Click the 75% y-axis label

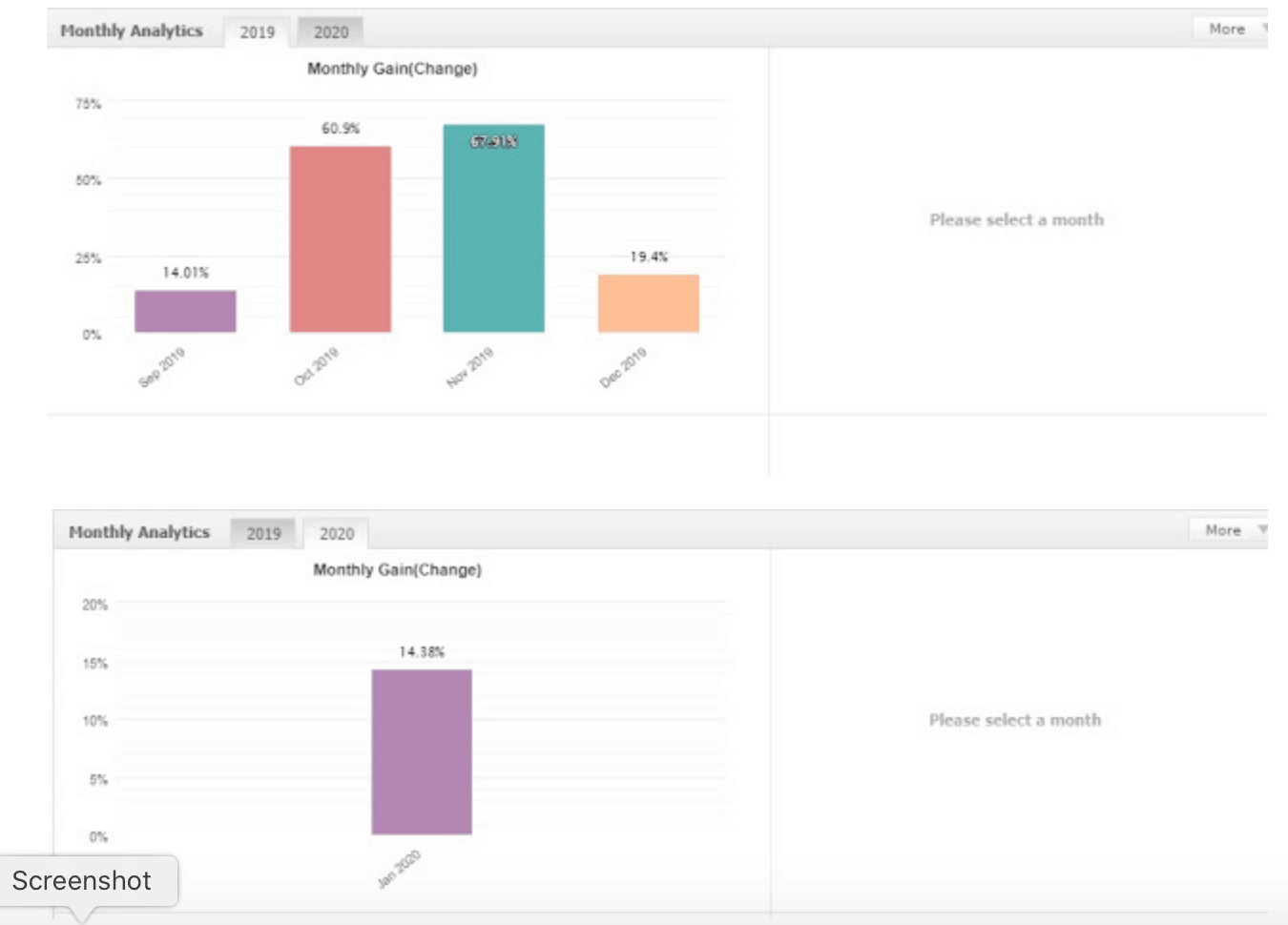88,103
